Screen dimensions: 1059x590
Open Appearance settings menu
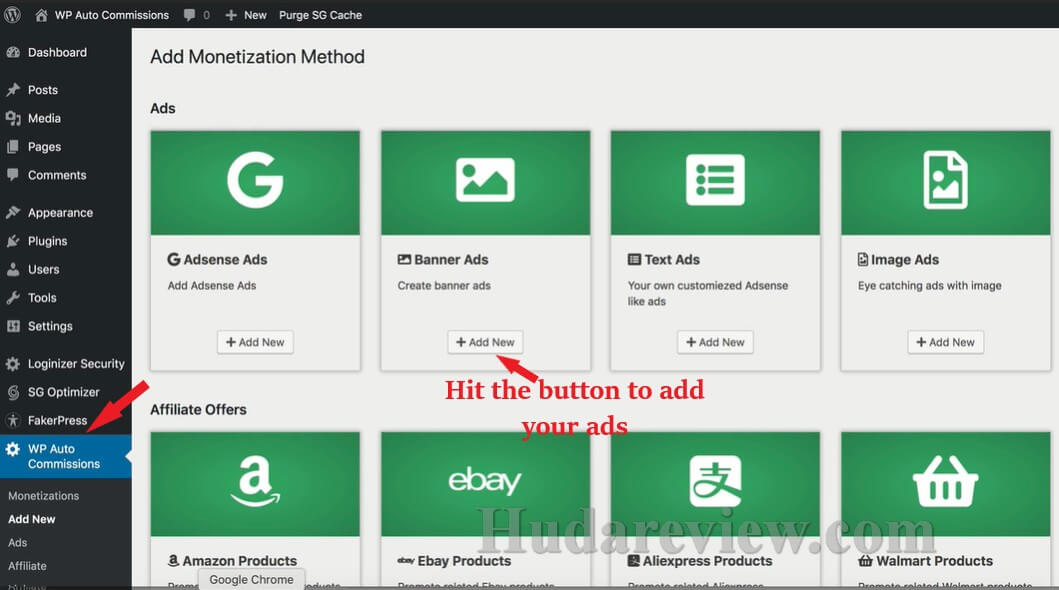[x=66, y=213]
